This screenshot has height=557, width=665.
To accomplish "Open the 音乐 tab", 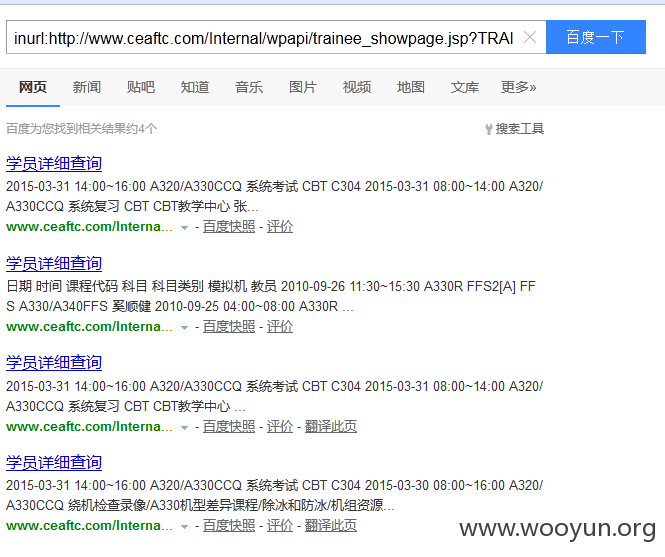I will pos(249,87).
